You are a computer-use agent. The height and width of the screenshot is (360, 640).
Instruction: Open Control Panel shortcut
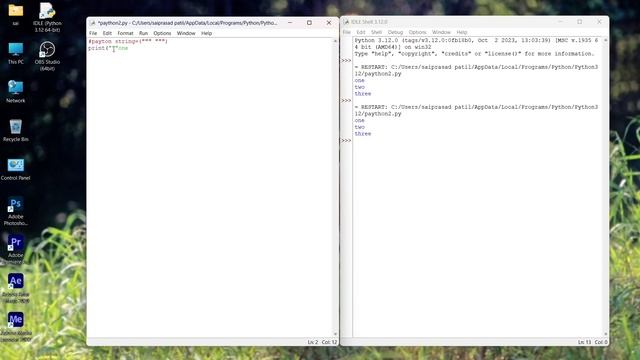click(x=16, y=169)
